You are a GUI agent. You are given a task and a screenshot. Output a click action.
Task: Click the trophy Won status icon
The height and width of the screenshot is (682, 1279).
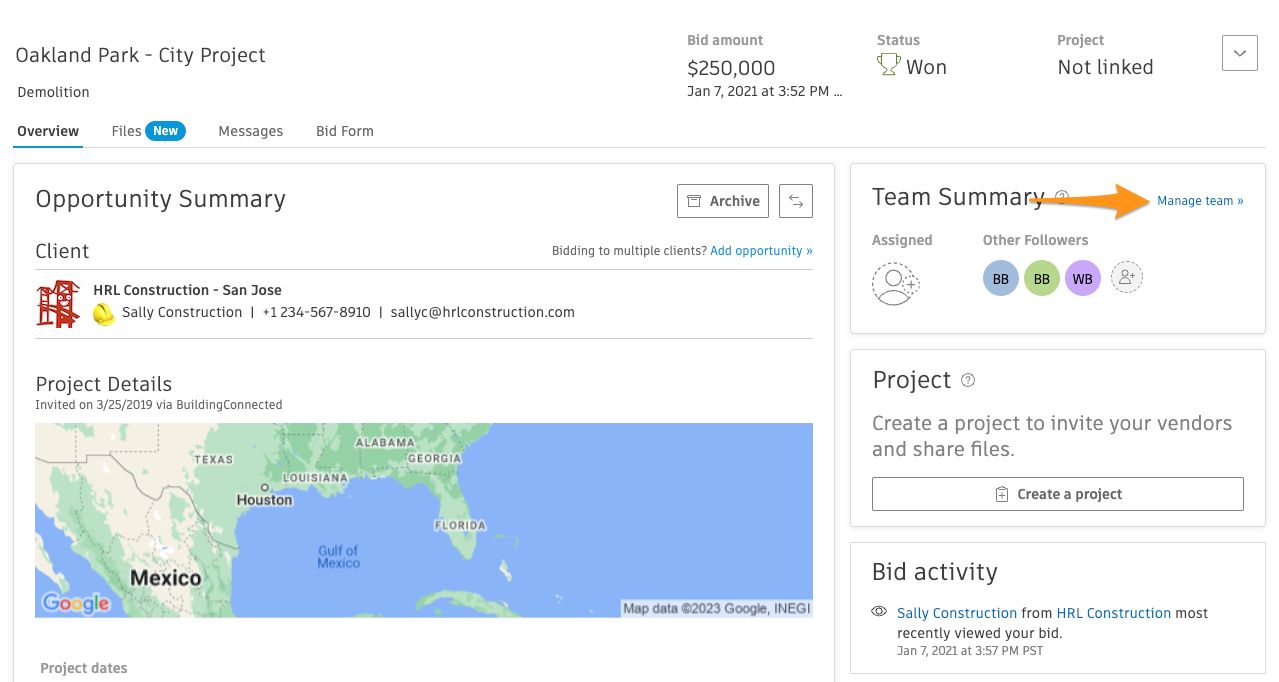click(888, 66)
